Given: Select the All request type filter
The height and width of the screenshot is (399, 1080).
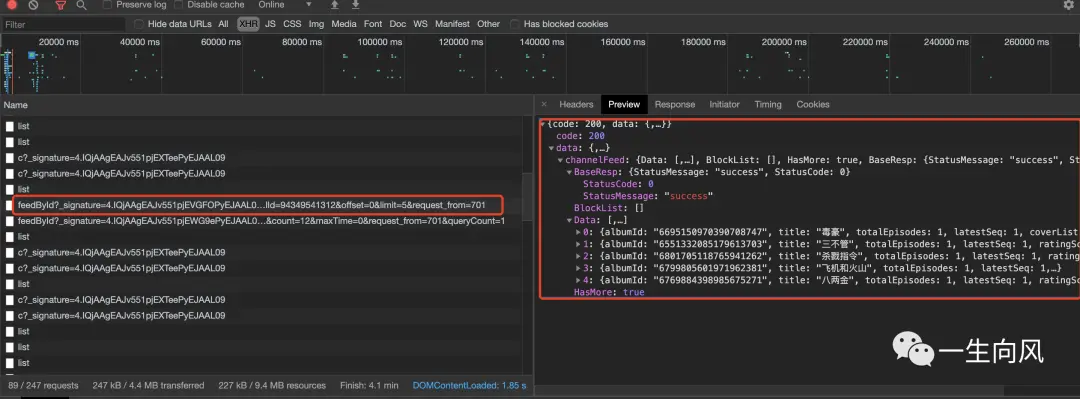Looking at the screenshot, I should (x=223, y=24).
